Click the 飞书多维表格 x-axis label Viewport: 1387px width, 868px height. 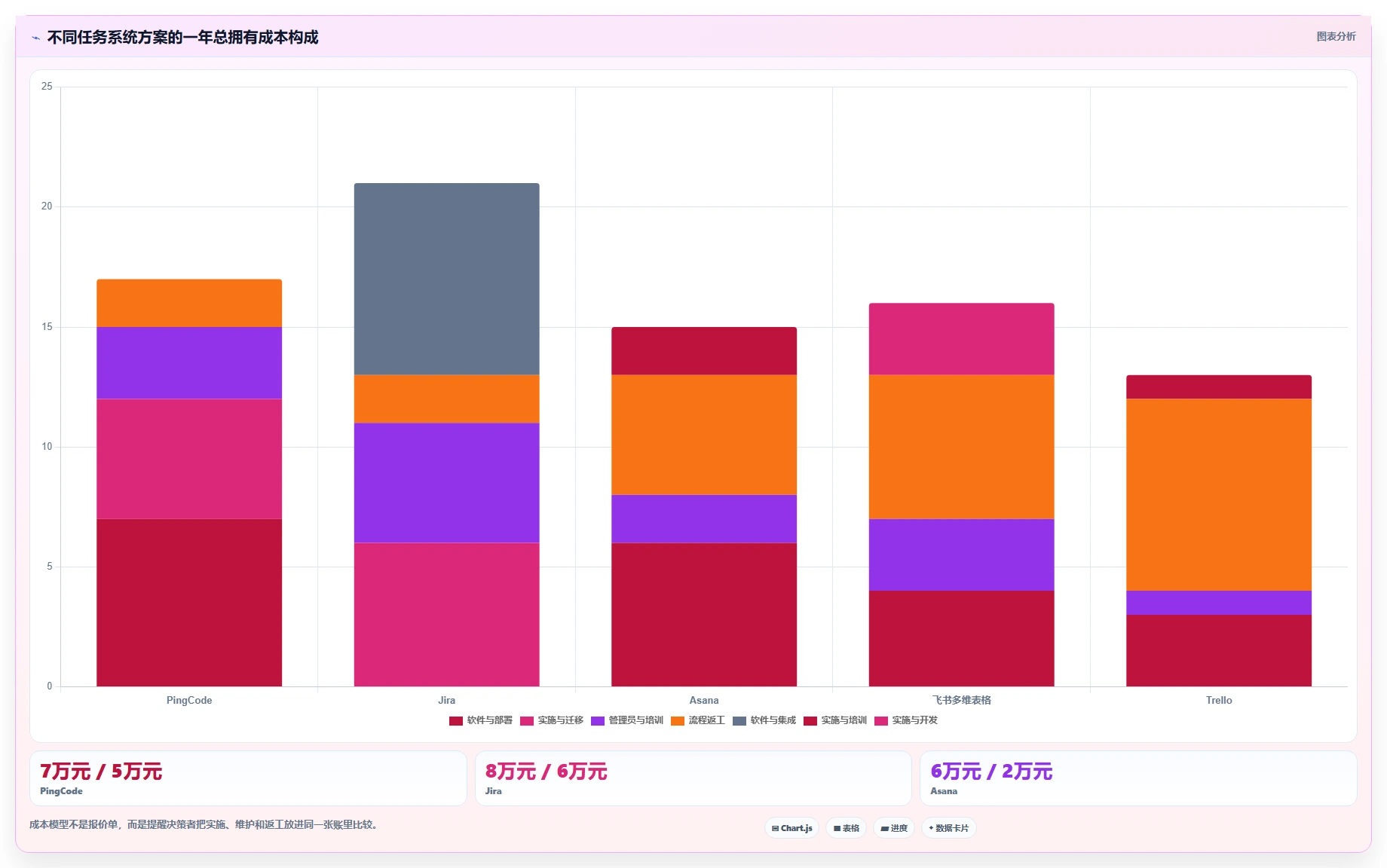tap(962, 700)
